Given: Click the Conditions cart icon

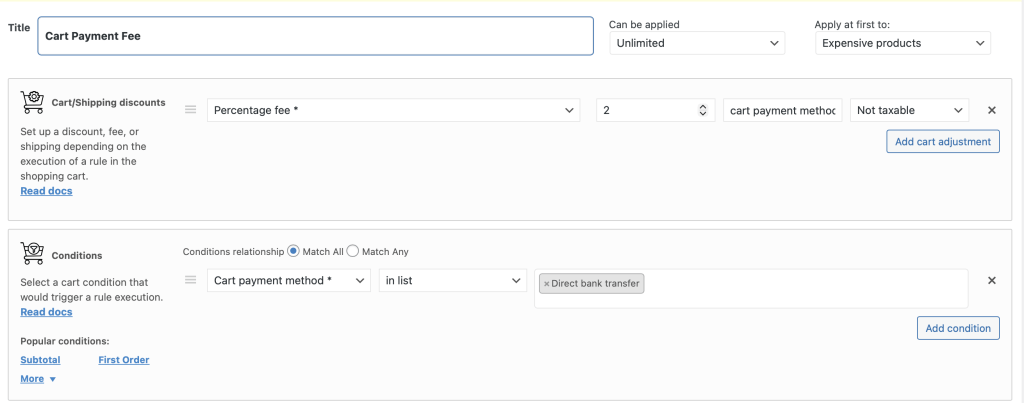Looking at the screenshot, I should [x=33, y=254].
